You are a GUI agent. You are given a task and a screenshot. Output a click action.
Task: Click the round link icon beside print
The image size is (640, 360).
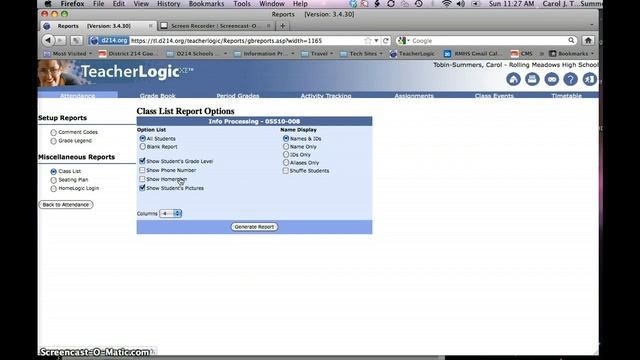click(x=551, y=79)
